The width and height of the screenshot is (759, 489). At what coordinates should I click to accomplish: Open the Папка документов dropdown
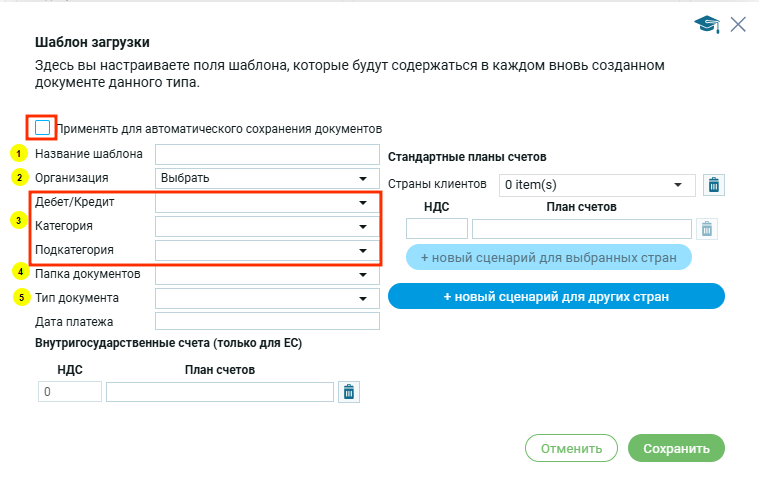click(267, 274)
